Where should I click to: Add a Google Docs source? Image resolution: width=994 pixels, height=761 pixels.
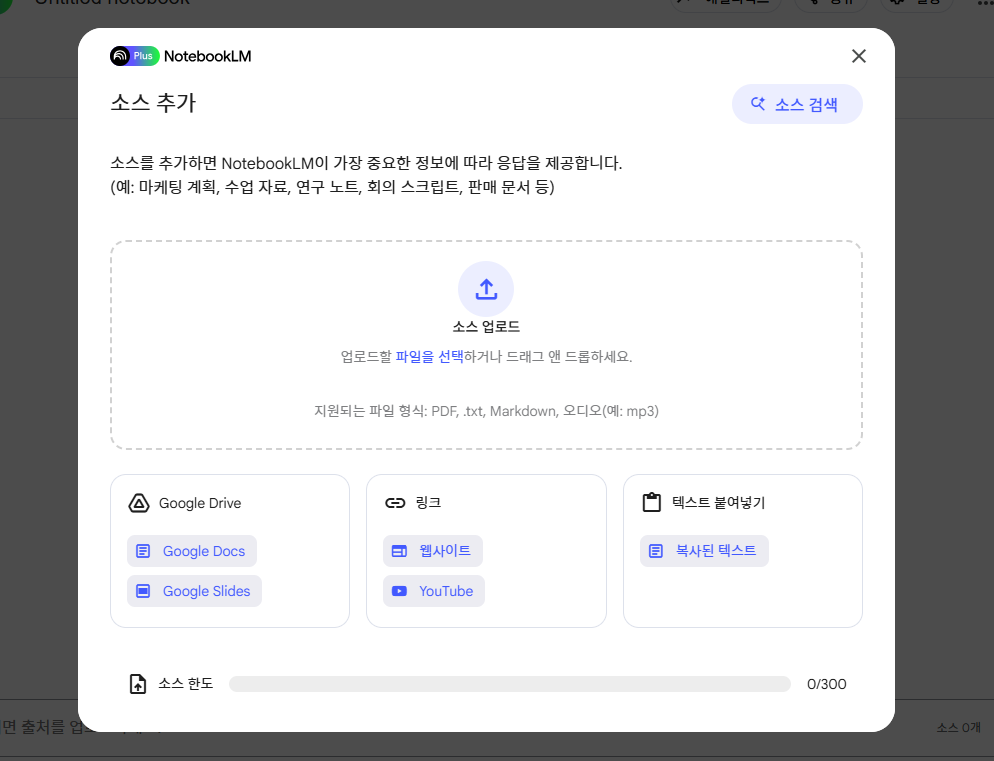click(192, 551)
